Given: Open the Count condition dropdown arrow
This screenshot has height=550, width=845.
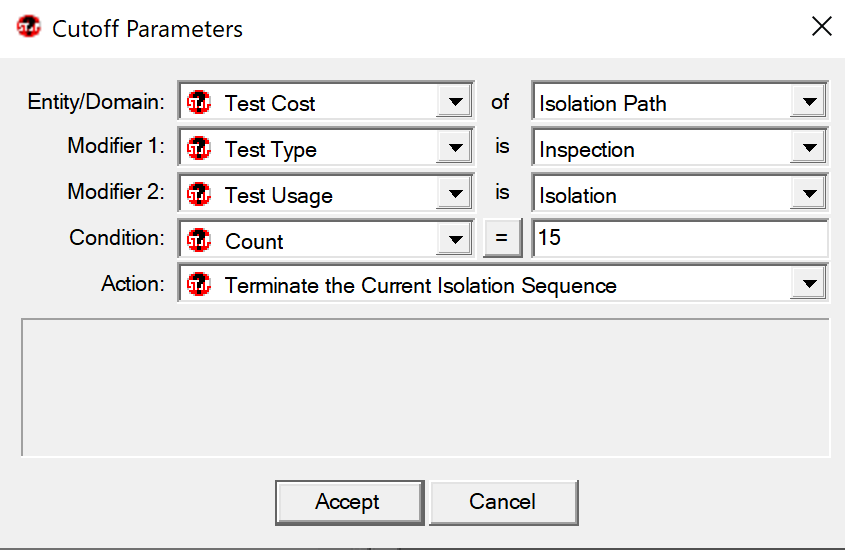Looking at the screenshot, I should tap(455, 240).
